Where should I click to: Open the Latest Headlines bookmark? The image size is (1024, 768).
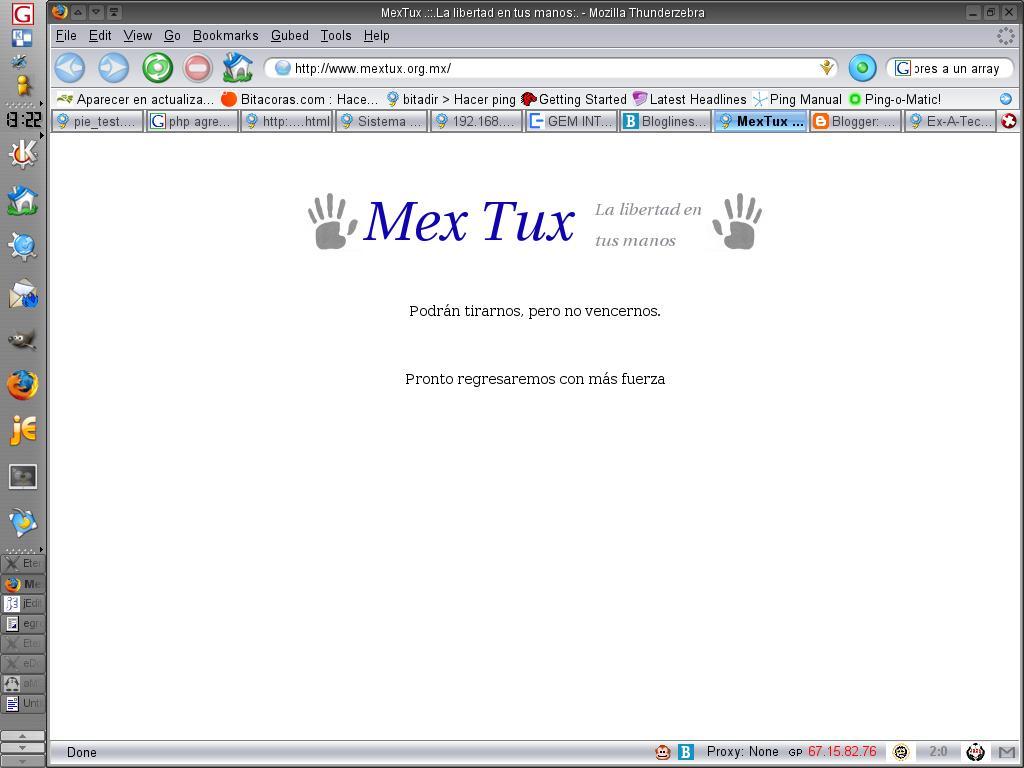(x=689, y=99)
